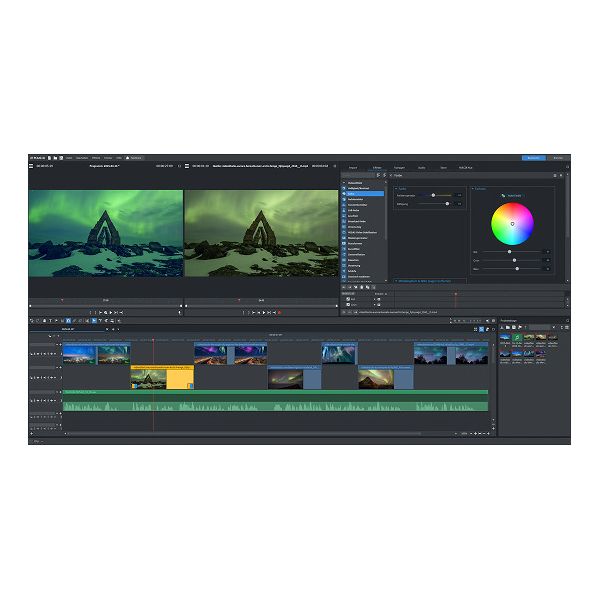Collapse the Farbton color wheel section

(473, 189)
